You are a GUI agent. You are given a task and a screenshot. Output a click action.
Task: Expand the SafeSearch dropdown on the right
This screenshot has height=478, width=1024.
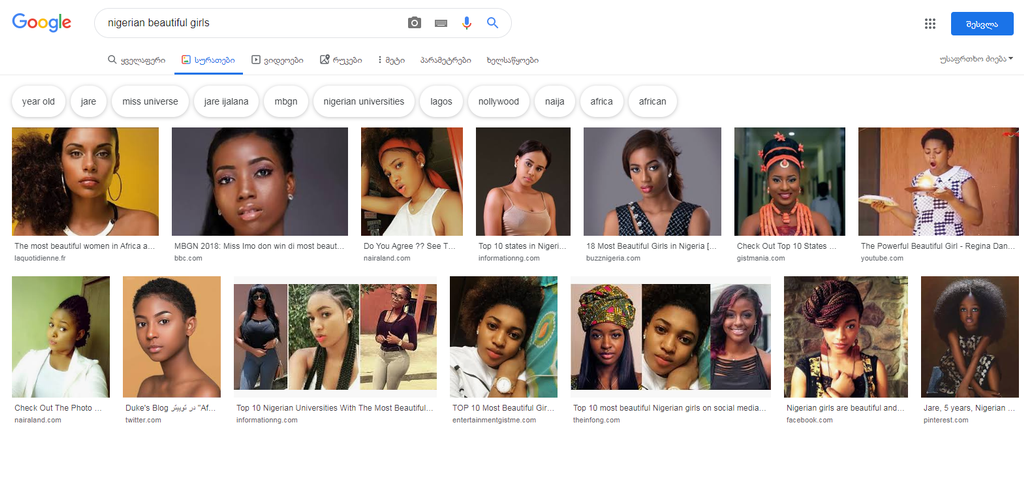pyautogui.click(x=975, y=60)
